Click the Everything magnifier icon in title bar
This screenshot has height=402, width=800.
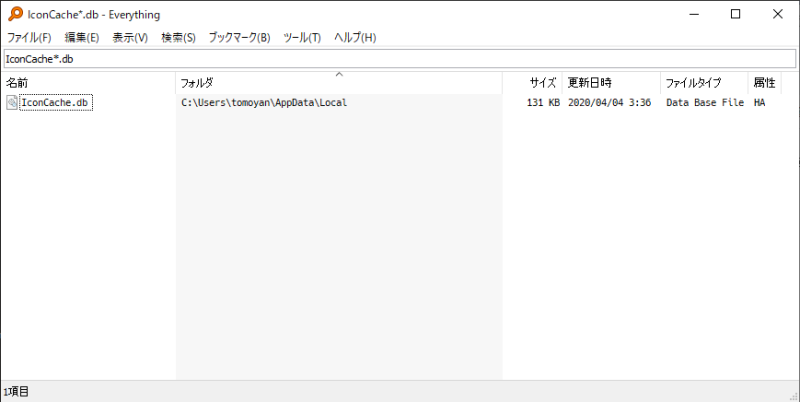15,14
